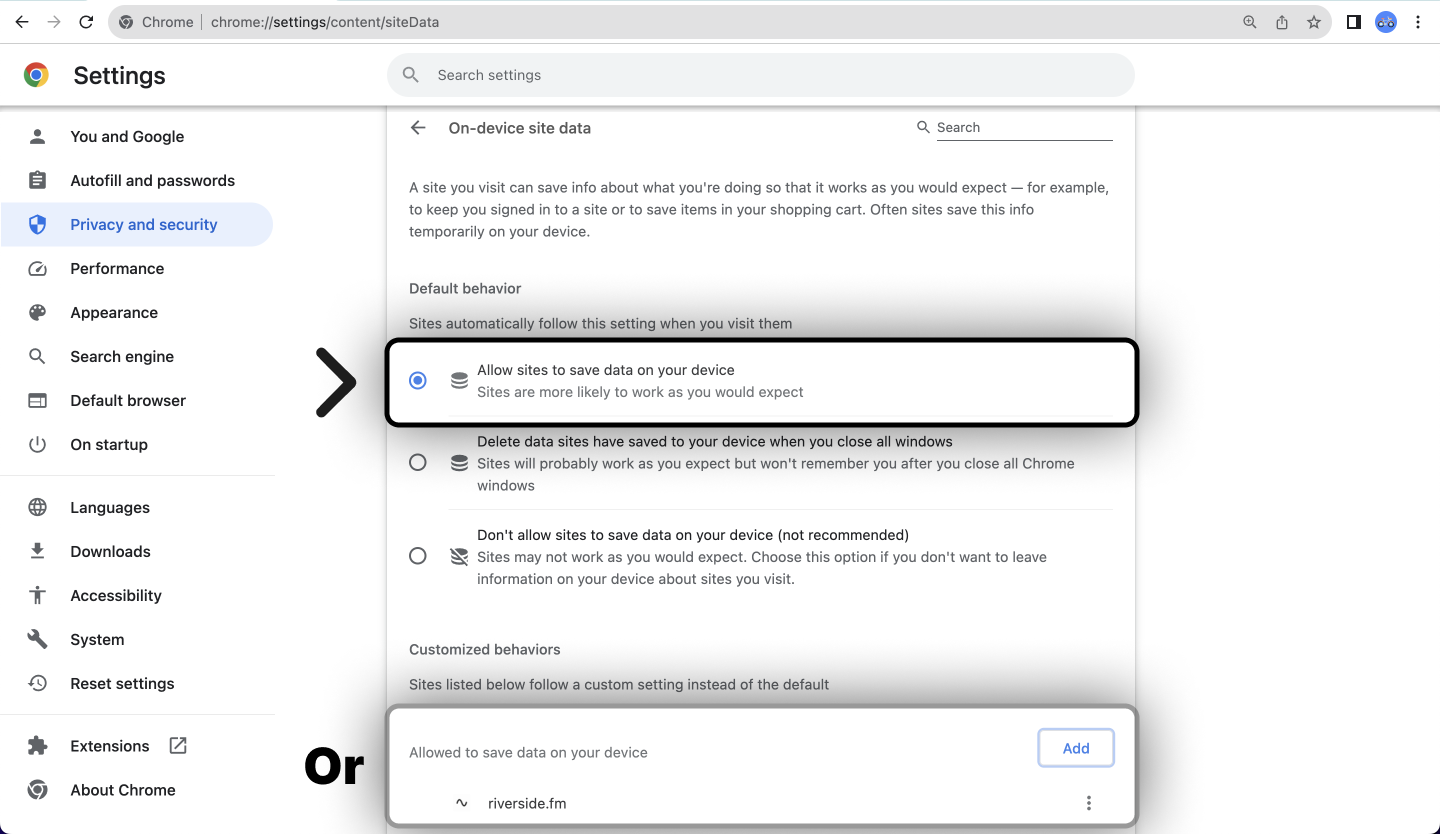Click the site data Search field
This screenshot has height=834, width=1440.
pyautogui.click(x=1024, y=128)
